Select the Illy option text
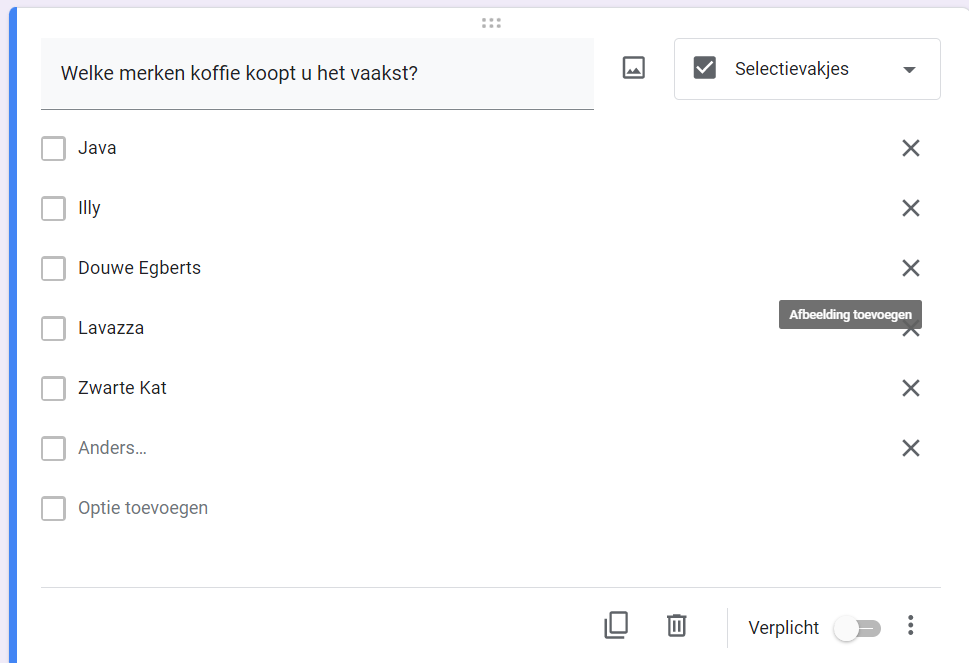Screen dimensions: 969x663 coord(89,208)
